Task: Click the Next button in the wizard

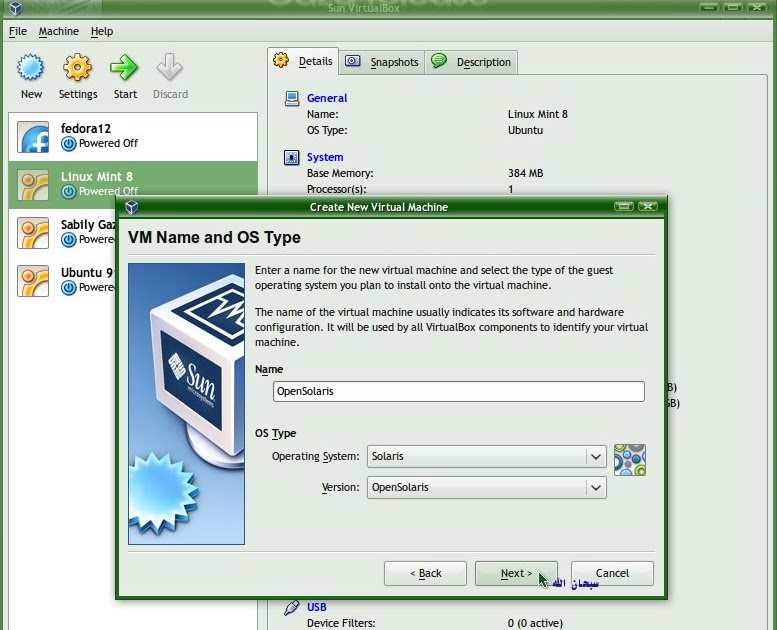Action: tap(516, 573)
